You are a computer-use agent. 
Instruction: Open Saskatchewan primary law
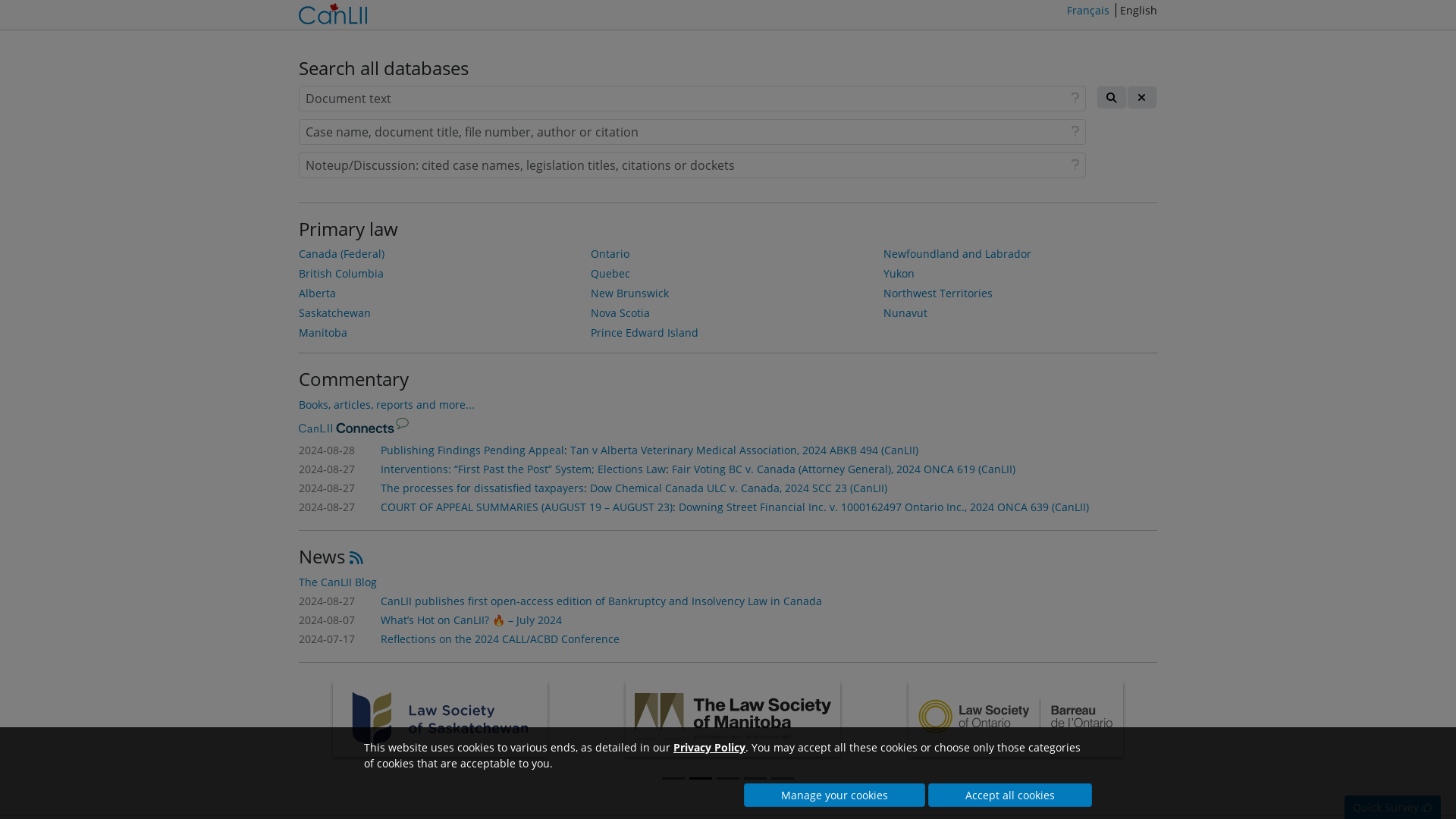(334, 313)
